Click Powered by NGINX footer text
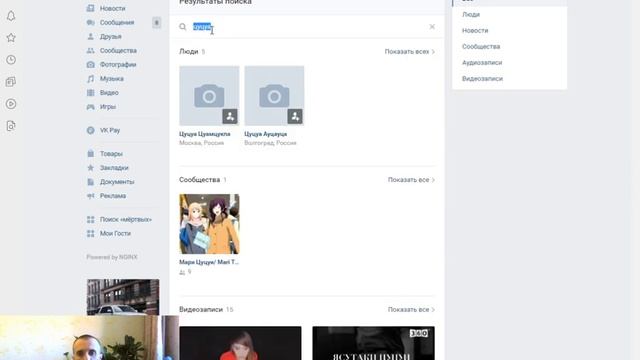This screenshot has width=640, height=360. 112,257
